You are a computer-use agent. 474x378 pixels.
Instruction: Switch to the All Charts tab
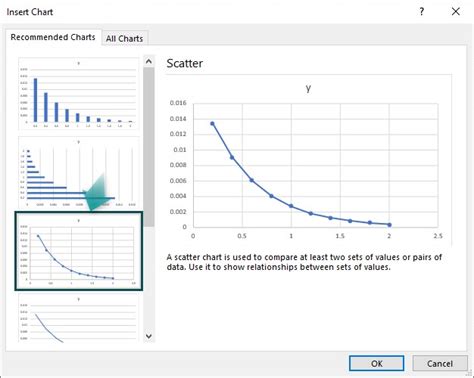tap(124, 38)
